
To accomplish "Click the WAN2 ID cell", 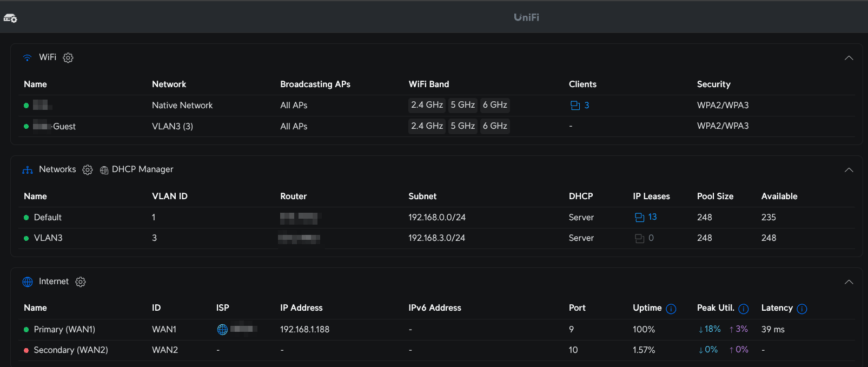I will (165, 350).
